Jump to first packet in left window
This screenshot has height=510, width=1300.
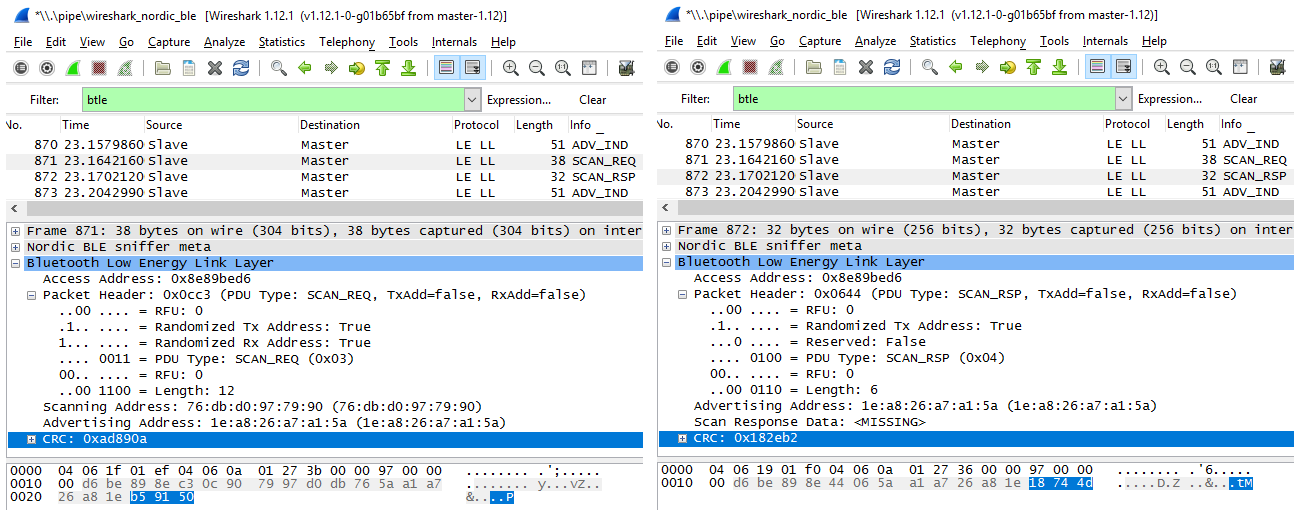point(382,68)
